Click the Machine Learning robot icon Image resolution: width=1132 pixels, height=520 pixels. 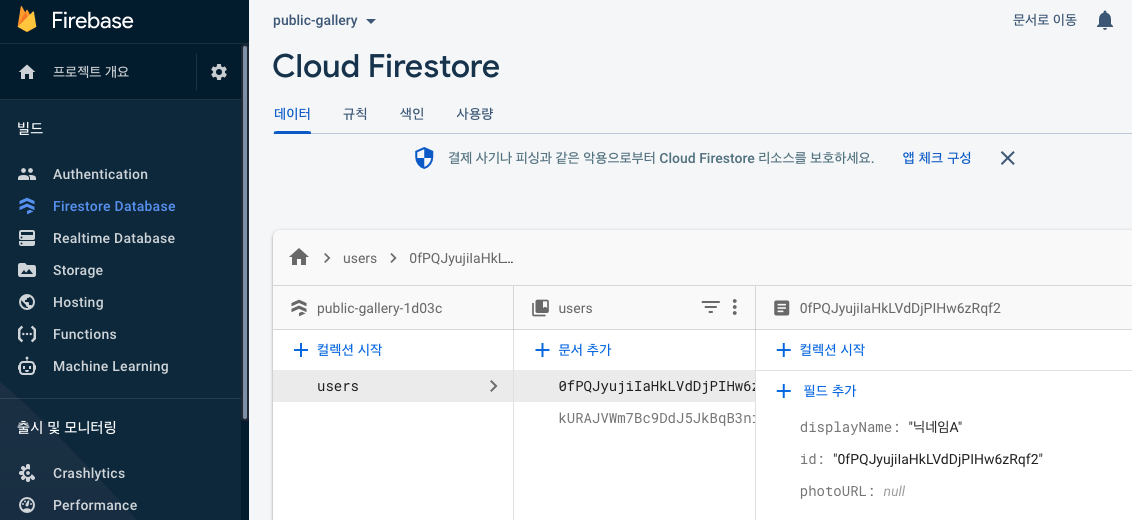pos(27,366)
